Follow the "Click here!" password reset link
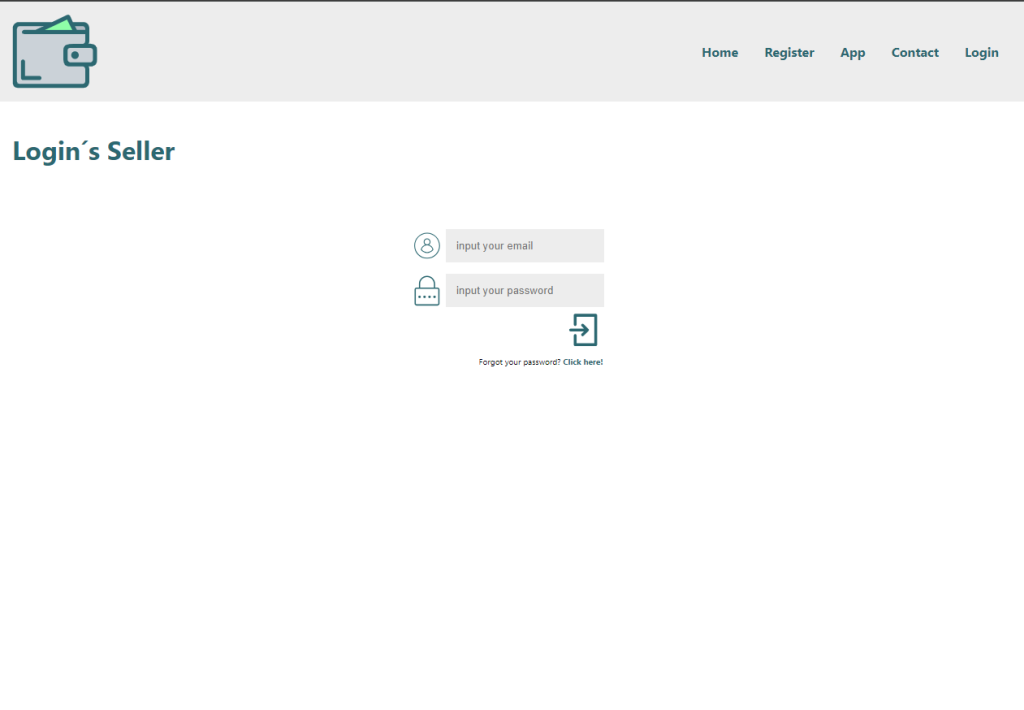 583,362
